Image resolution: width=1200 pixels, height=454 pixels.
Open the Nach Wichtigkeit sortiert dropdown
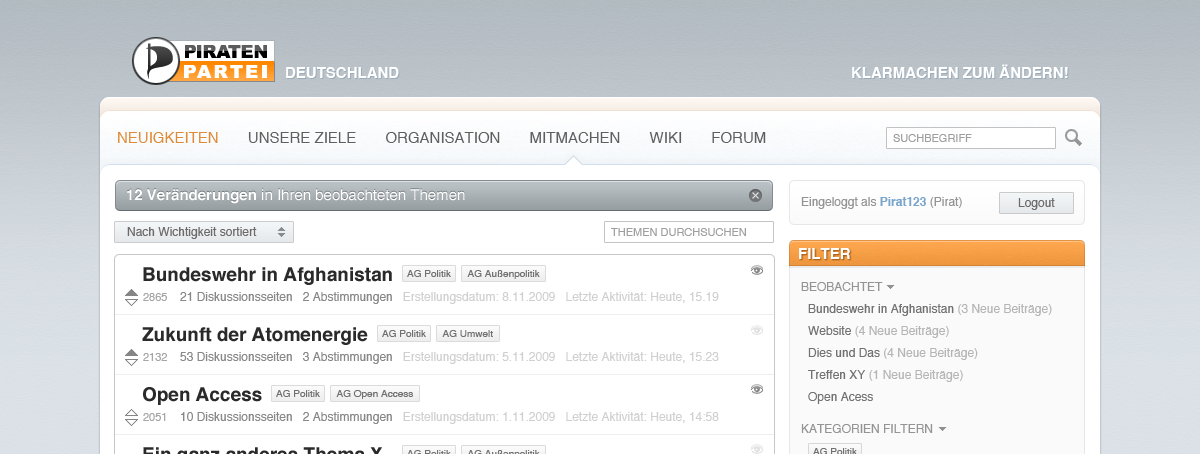(x=204, y=232)
